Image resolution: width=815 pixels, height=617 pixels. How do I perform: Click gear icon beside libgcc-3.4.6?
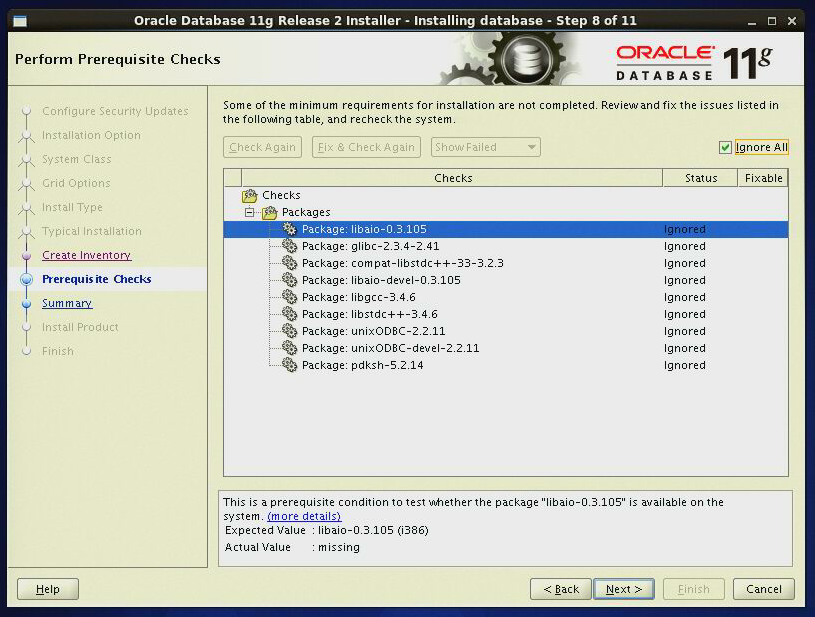(290, 297)
